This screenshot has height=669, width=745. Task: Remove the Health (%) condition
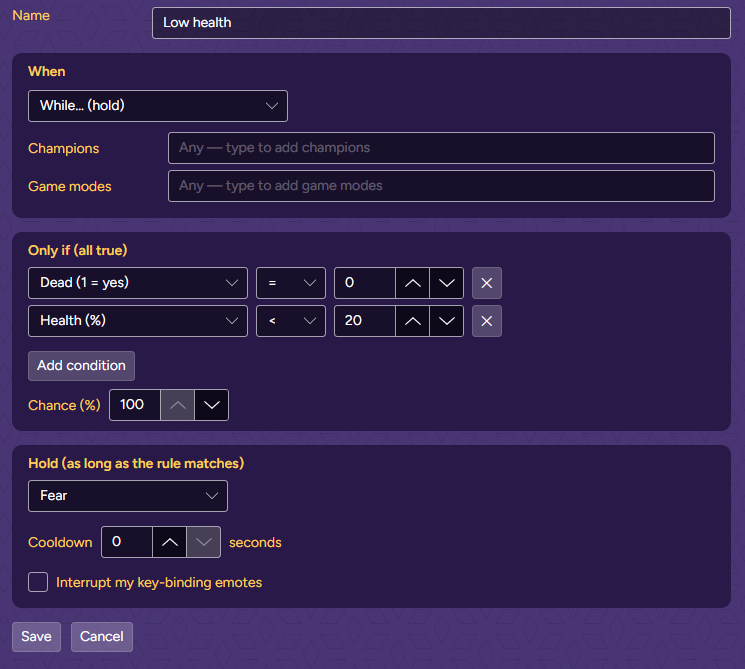click(x=487, y=321)
